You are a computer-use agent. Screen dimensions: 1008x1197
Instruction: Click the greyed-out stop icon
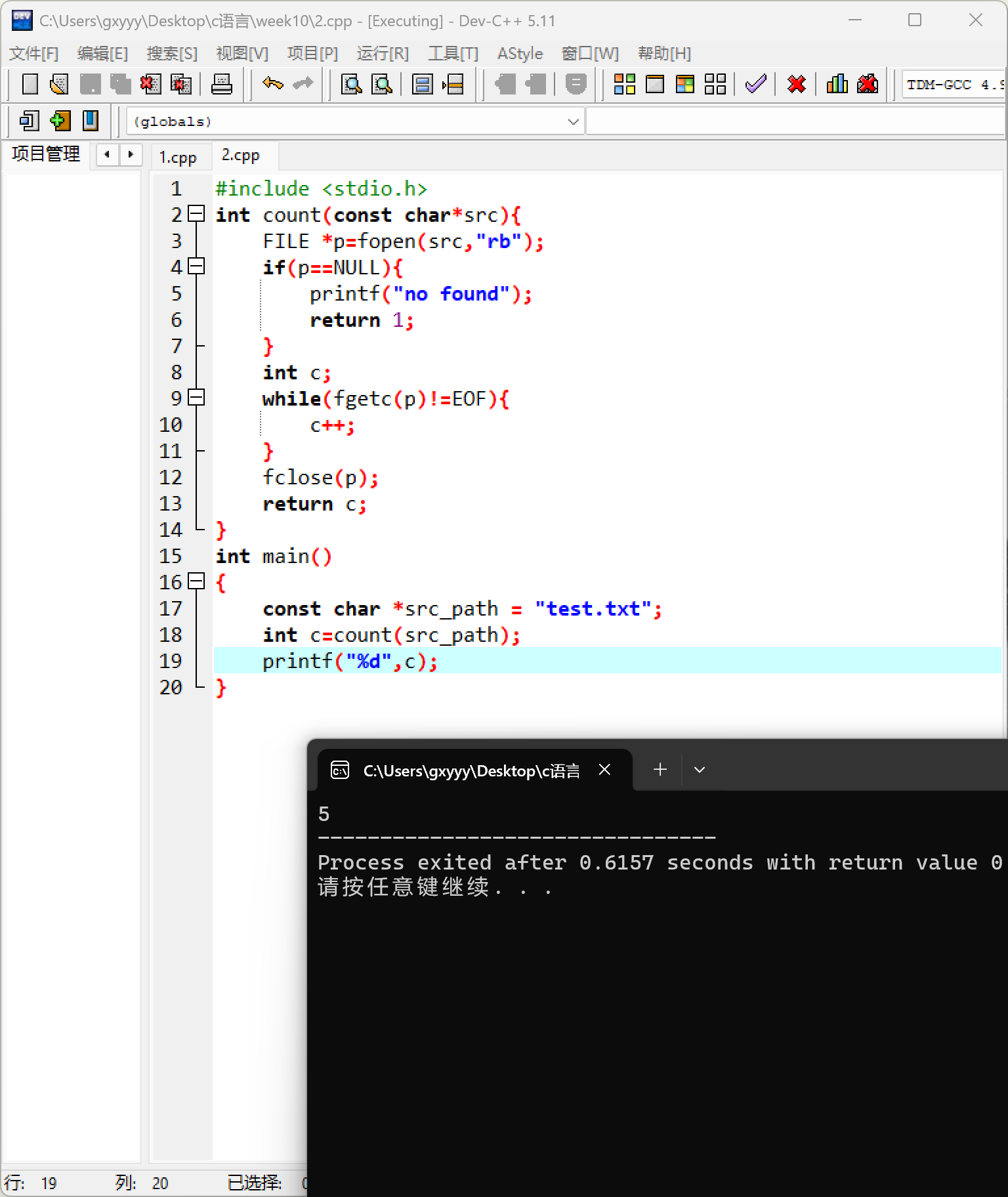pyautogui.click(x=576, y=84)
